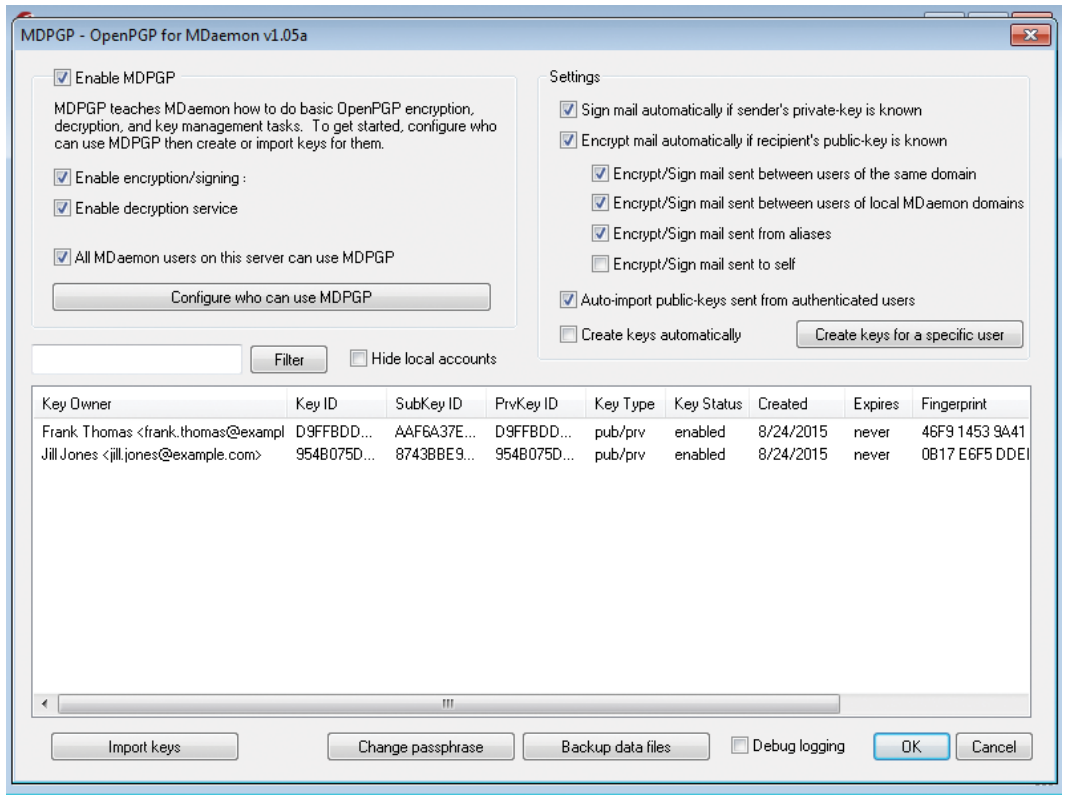The height and width of the screenshot is (800, 1066).
Task: Click SubKey ID 8743BBE9... cell
Action: coord(435,454)
